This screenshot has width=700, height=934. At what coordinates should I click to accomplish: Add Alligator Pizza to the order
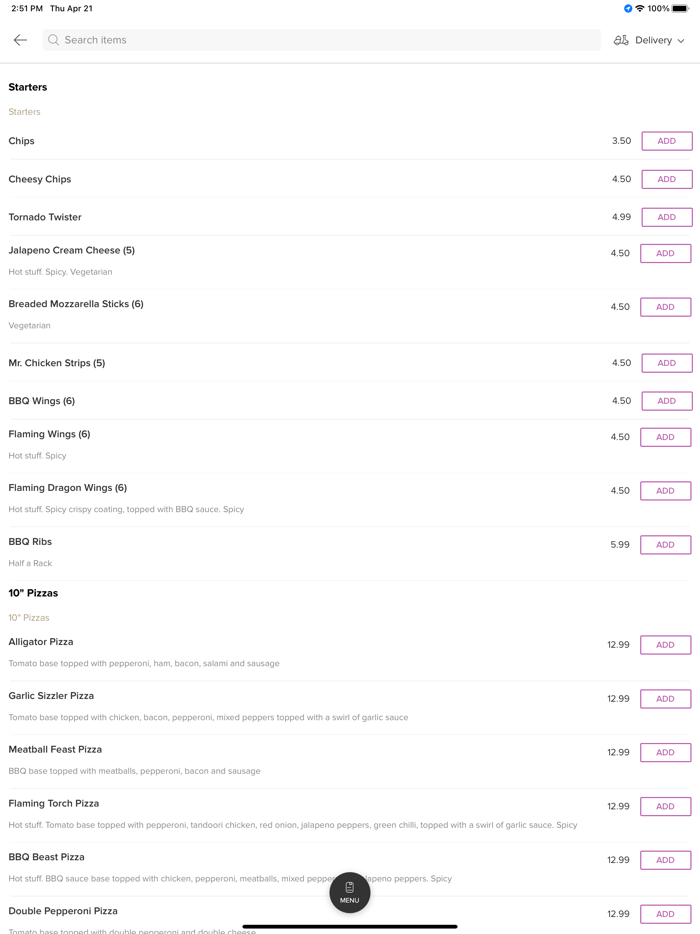pos(666,645)
